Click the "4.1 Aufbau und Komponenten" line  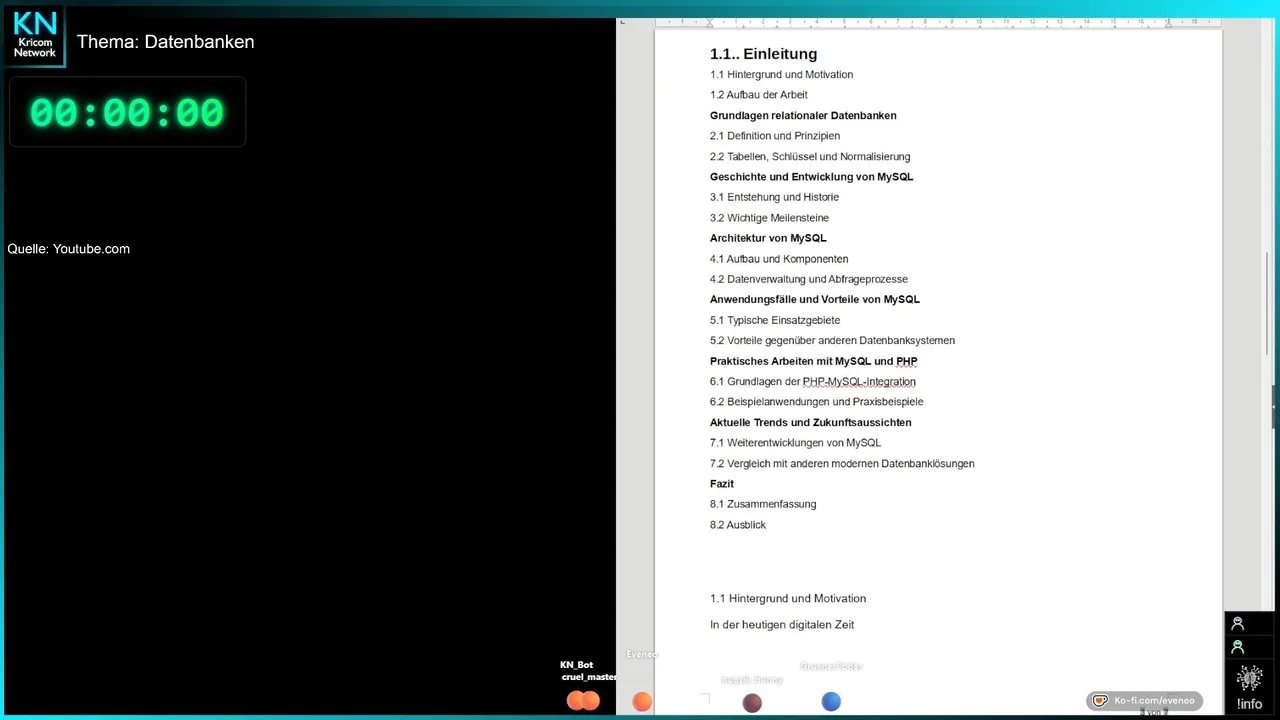pos(779,259)
